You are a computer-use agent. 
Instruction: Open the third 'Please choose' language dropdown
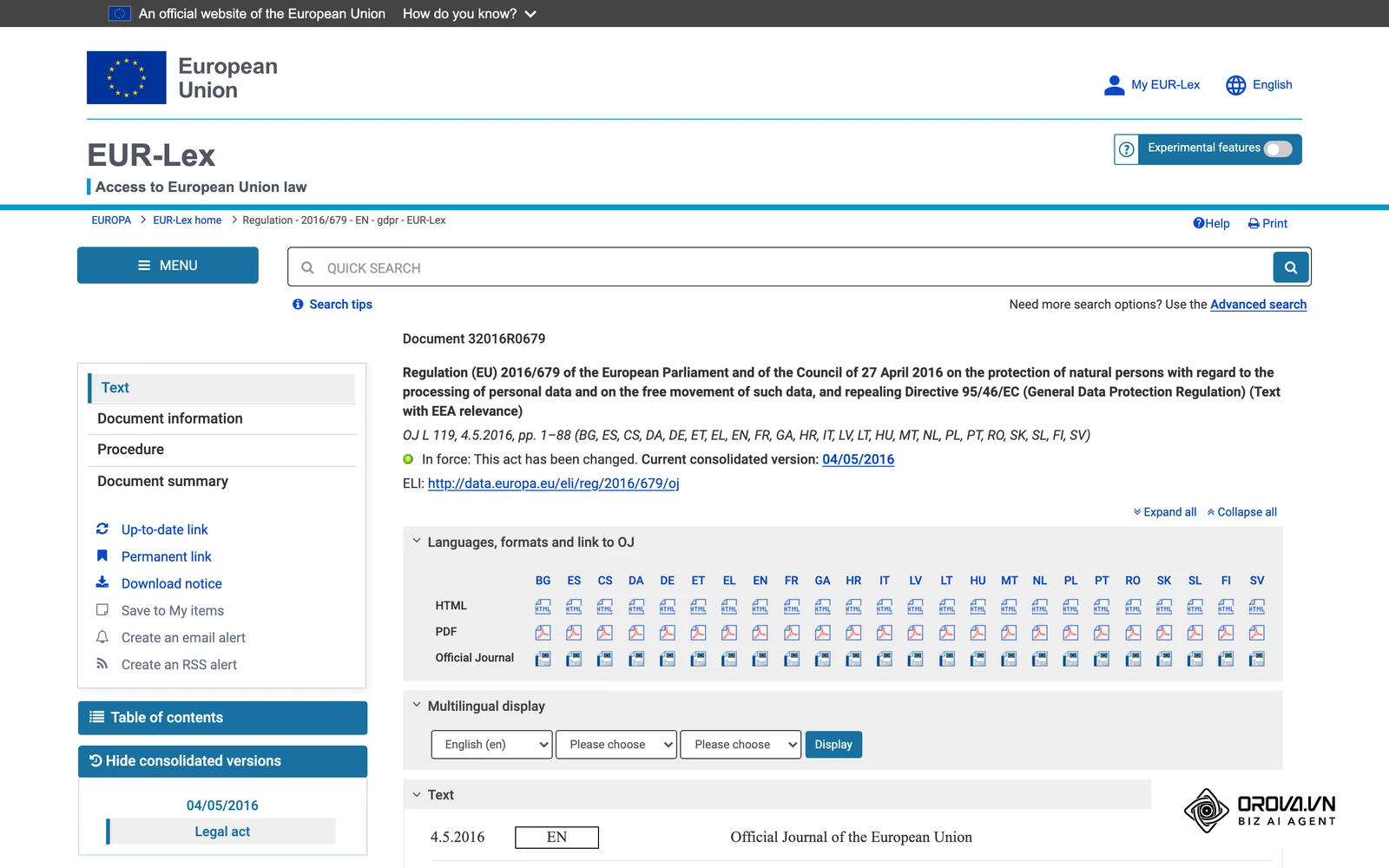pyautogui.click(x=741, y=745)
